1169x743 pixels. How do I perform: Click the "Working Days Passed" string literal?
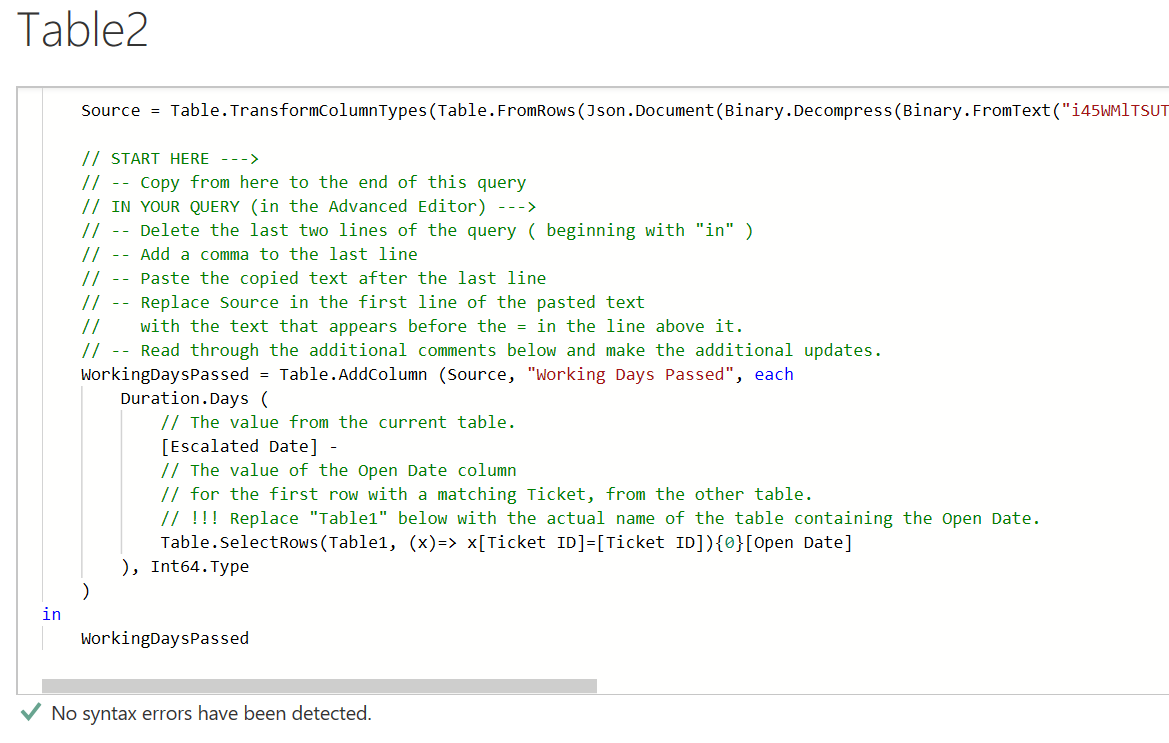[x=630, y=374]
